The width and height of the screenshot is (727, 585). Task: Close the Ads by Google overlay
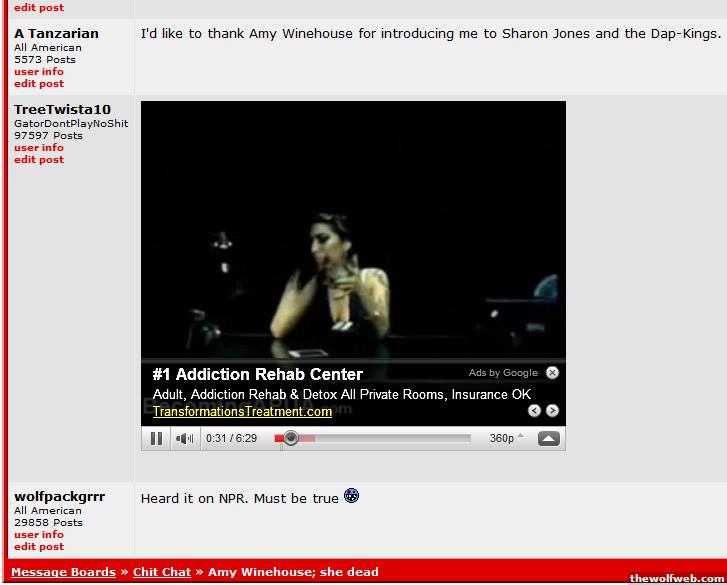pyautogui.click(x=552, y=373)
